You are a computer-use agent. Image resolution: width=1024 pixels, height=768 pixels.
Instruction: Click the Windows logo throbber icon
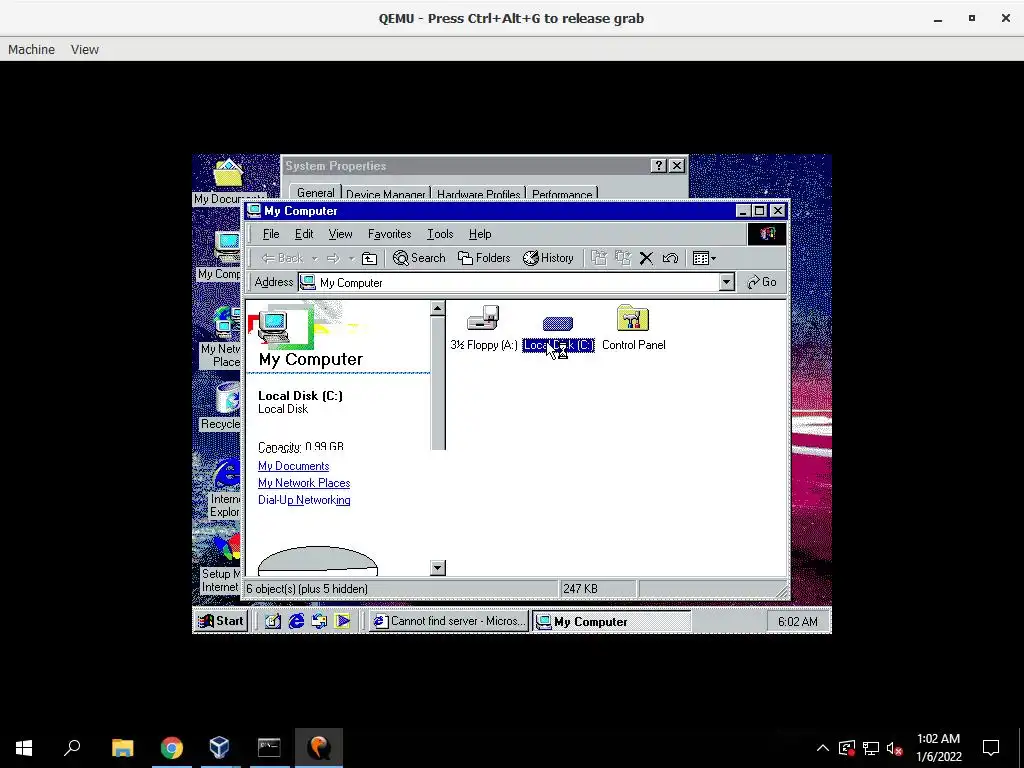point(767,234)
